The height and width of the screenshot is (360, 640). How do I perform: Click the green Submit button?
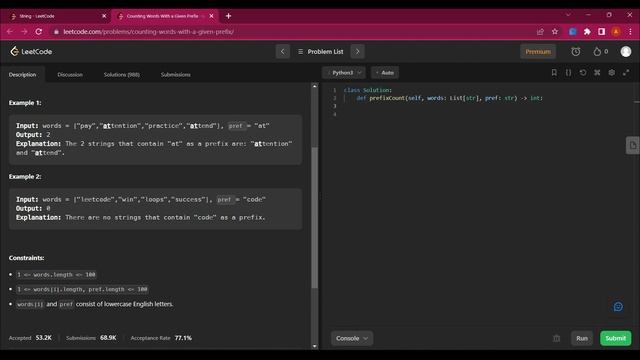[x=616, y=338]
